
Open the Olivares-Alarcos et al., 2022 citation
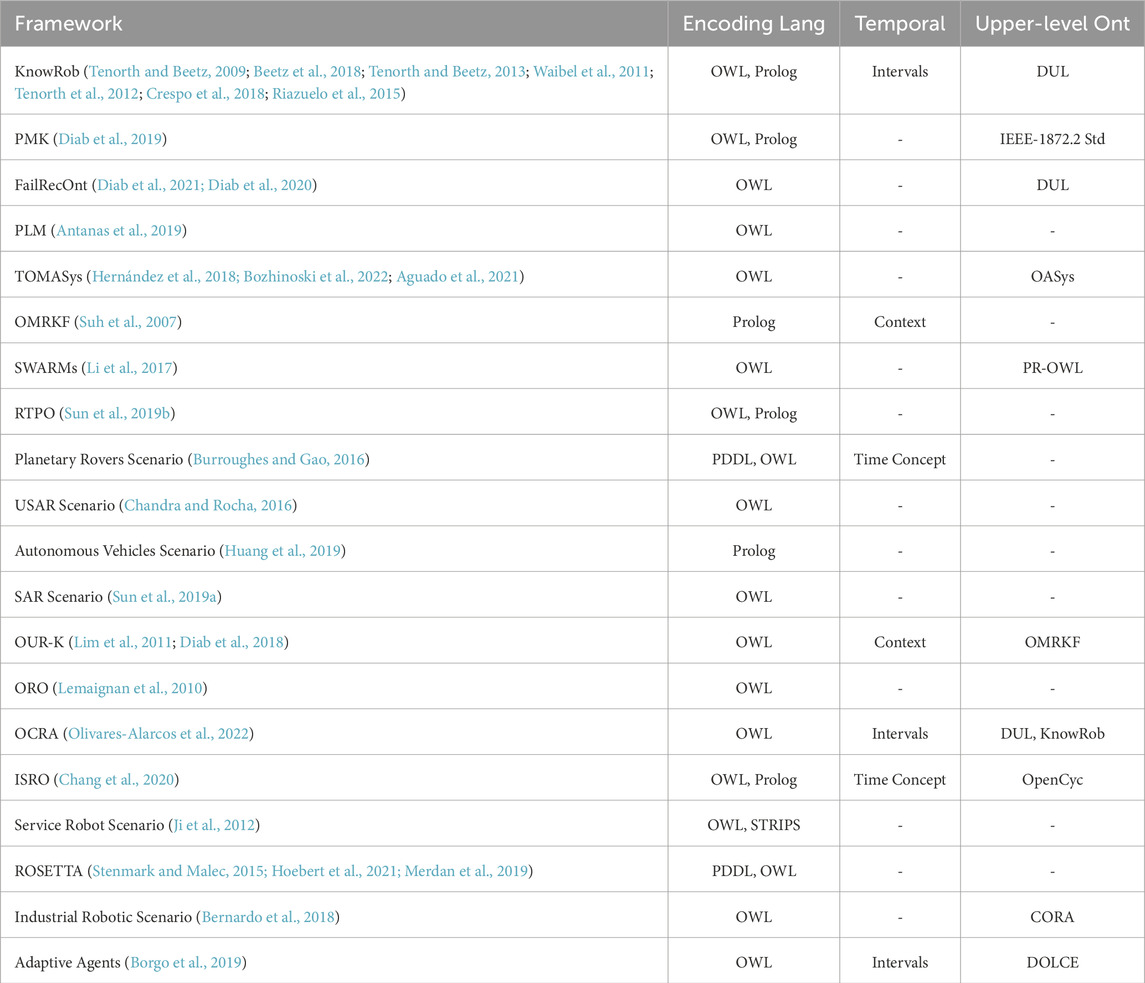click(158, 733)
